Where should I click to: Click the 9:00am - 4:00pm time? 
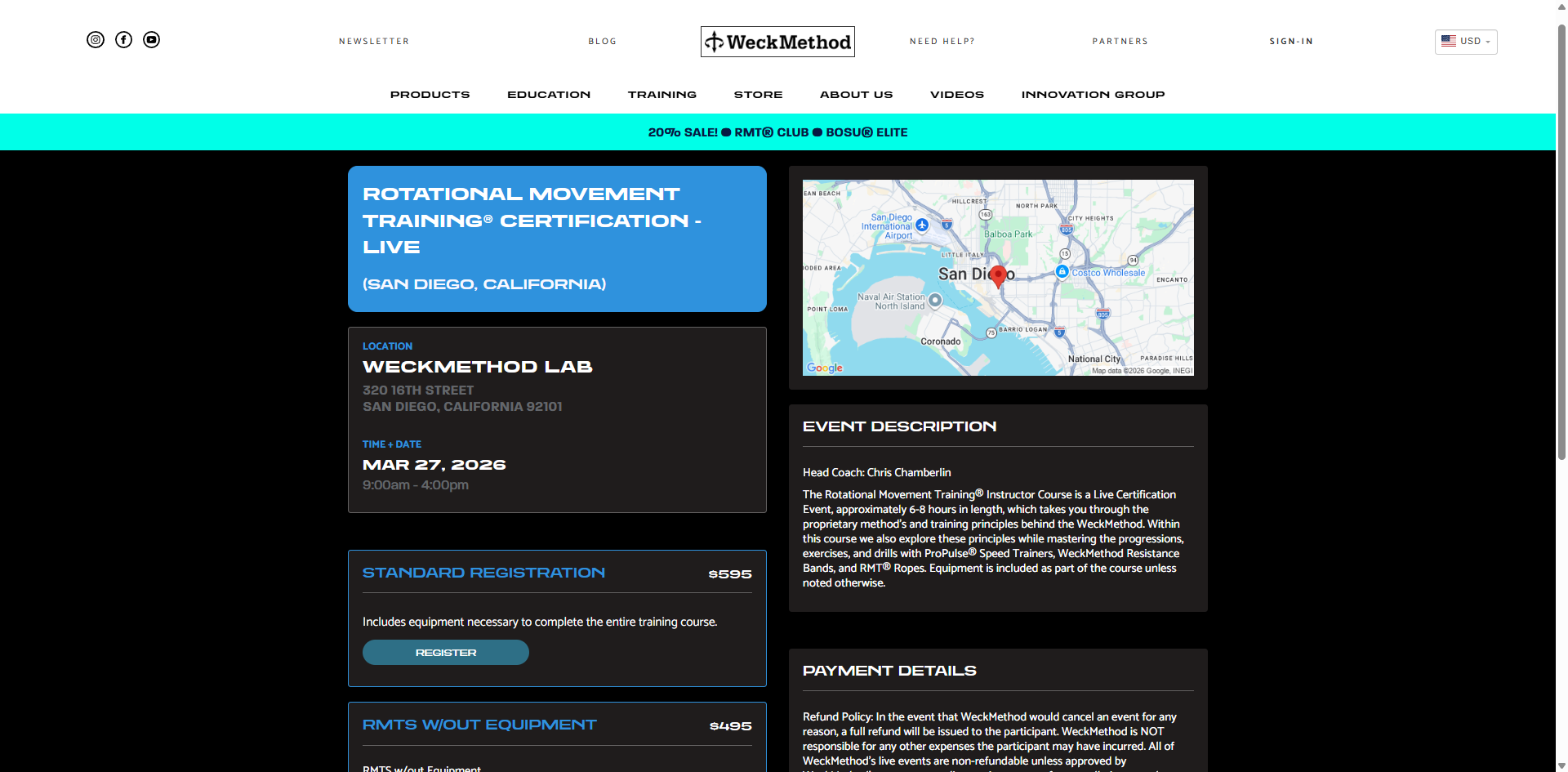click(416, 485)
